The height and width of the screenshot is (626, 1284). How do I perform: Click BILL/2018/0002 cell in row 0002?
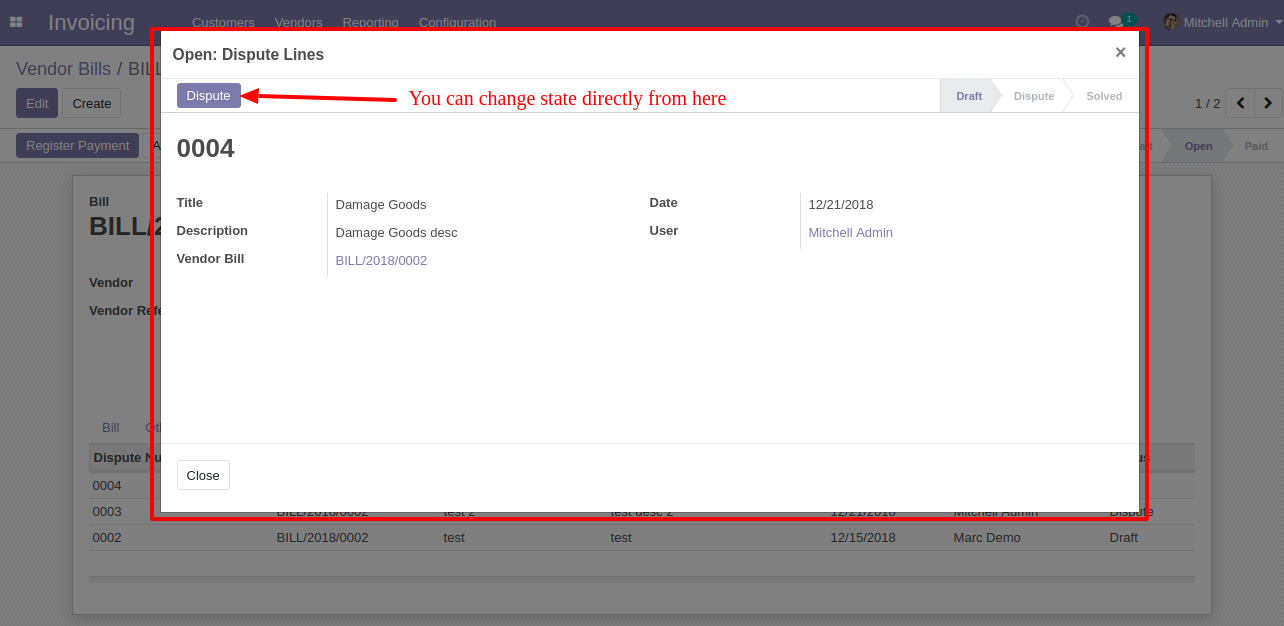point(322,537)
